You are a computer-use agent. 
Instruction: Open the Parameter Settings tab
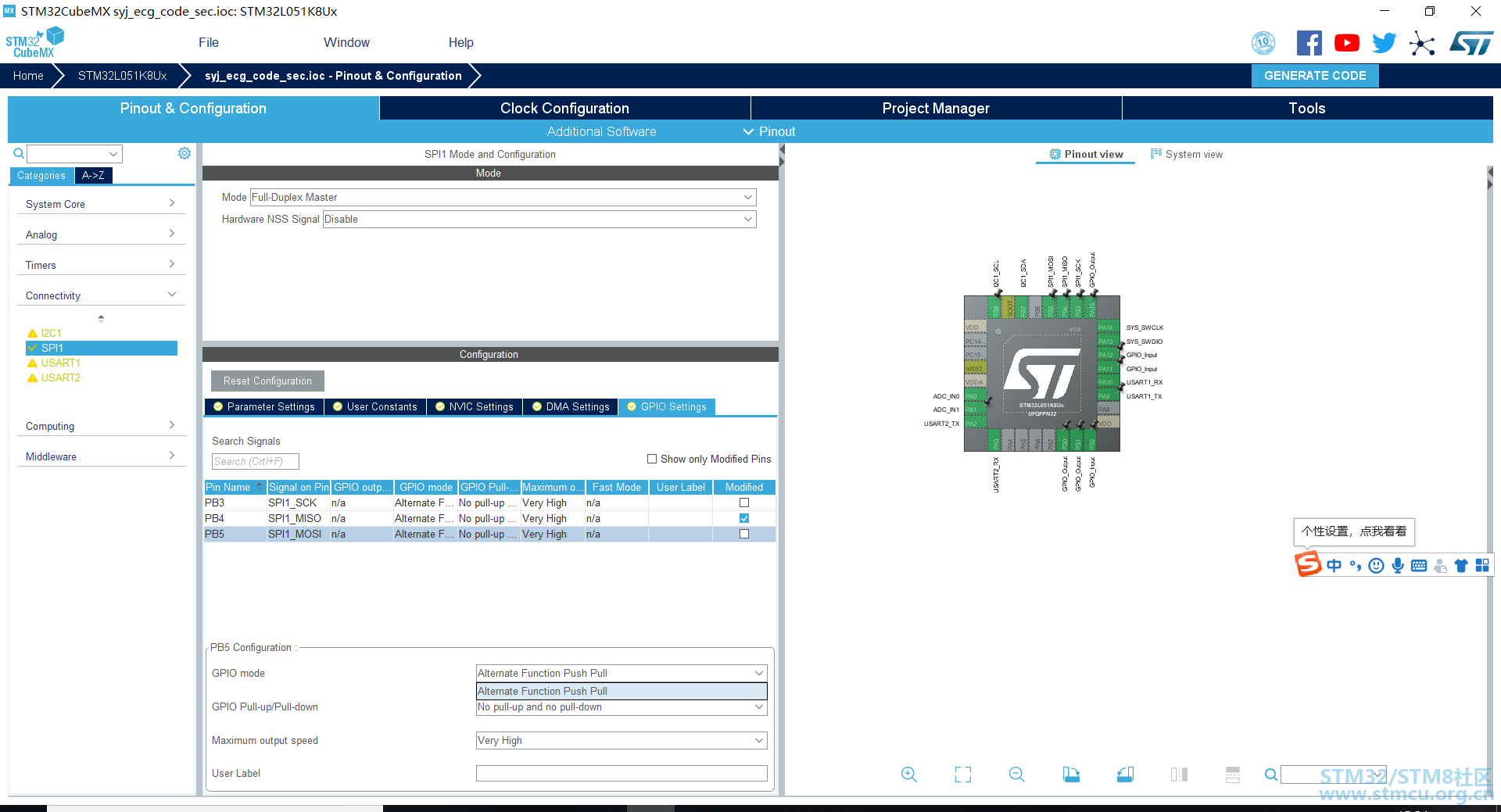pyautogui.click(x=264, y=406)
